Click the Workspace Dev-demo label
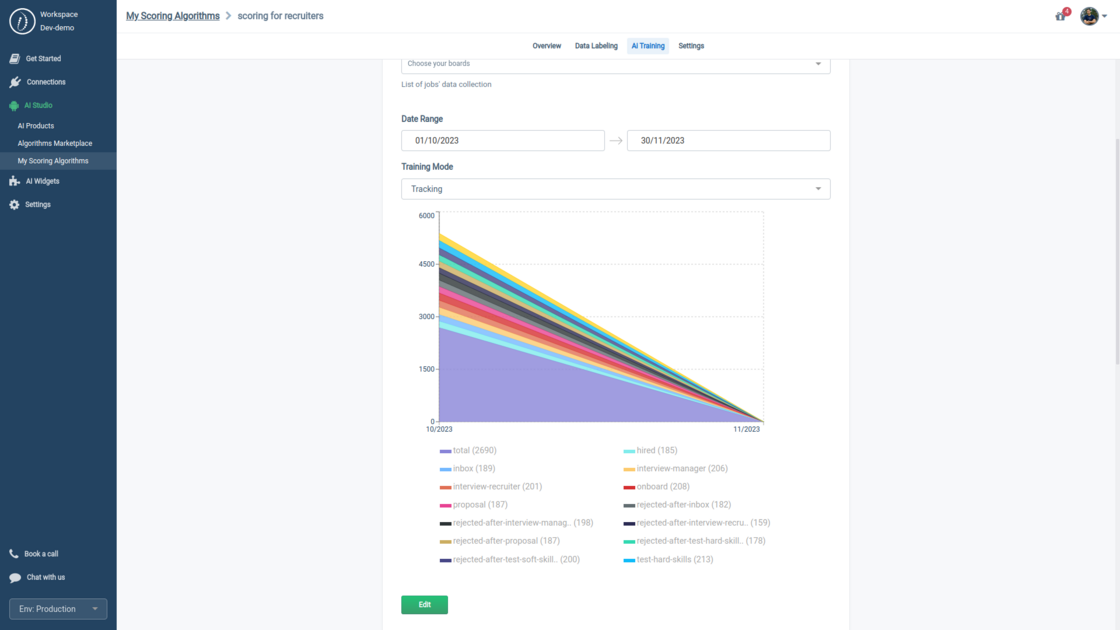The image size is (1120, 630). pos(59,21)
